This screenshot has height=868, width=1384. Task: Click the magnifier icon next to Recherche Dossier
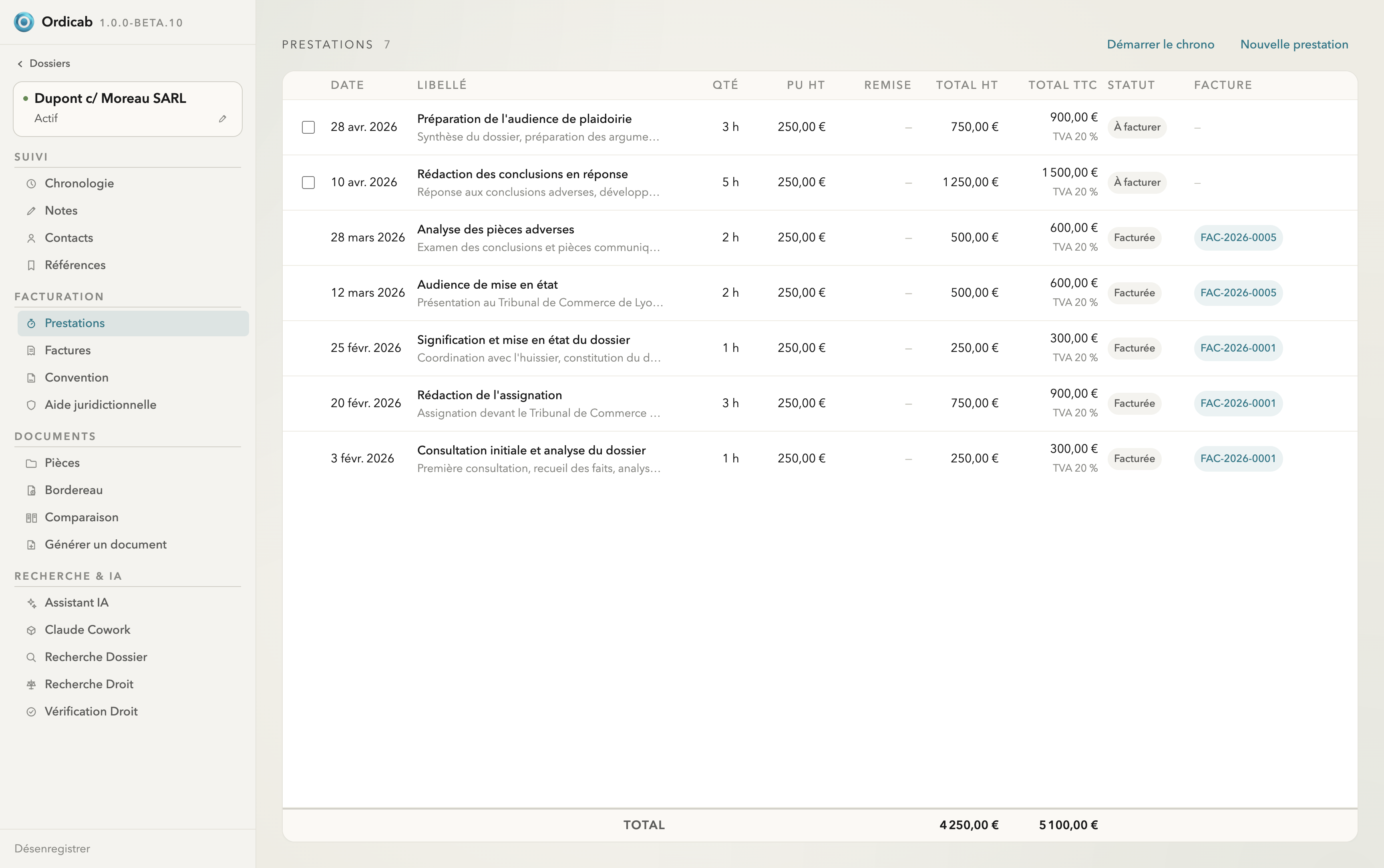32,657
